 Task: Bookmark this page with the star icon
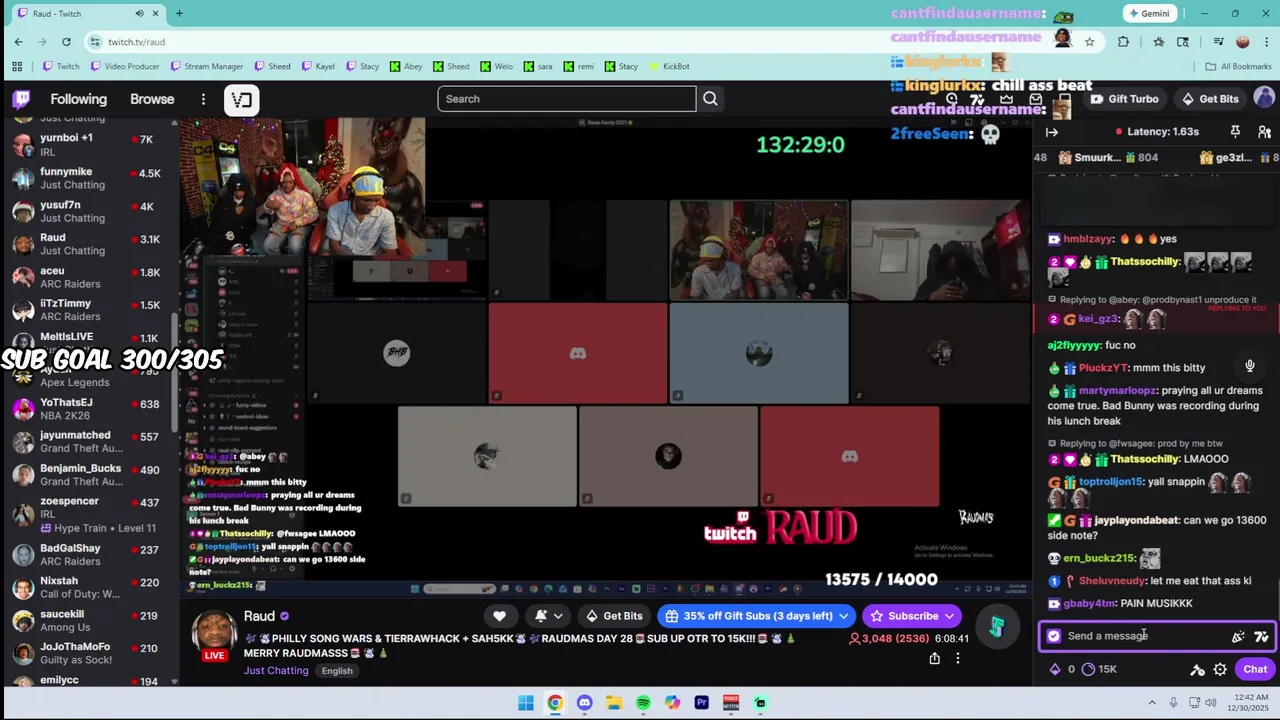tap(1089, 41)
